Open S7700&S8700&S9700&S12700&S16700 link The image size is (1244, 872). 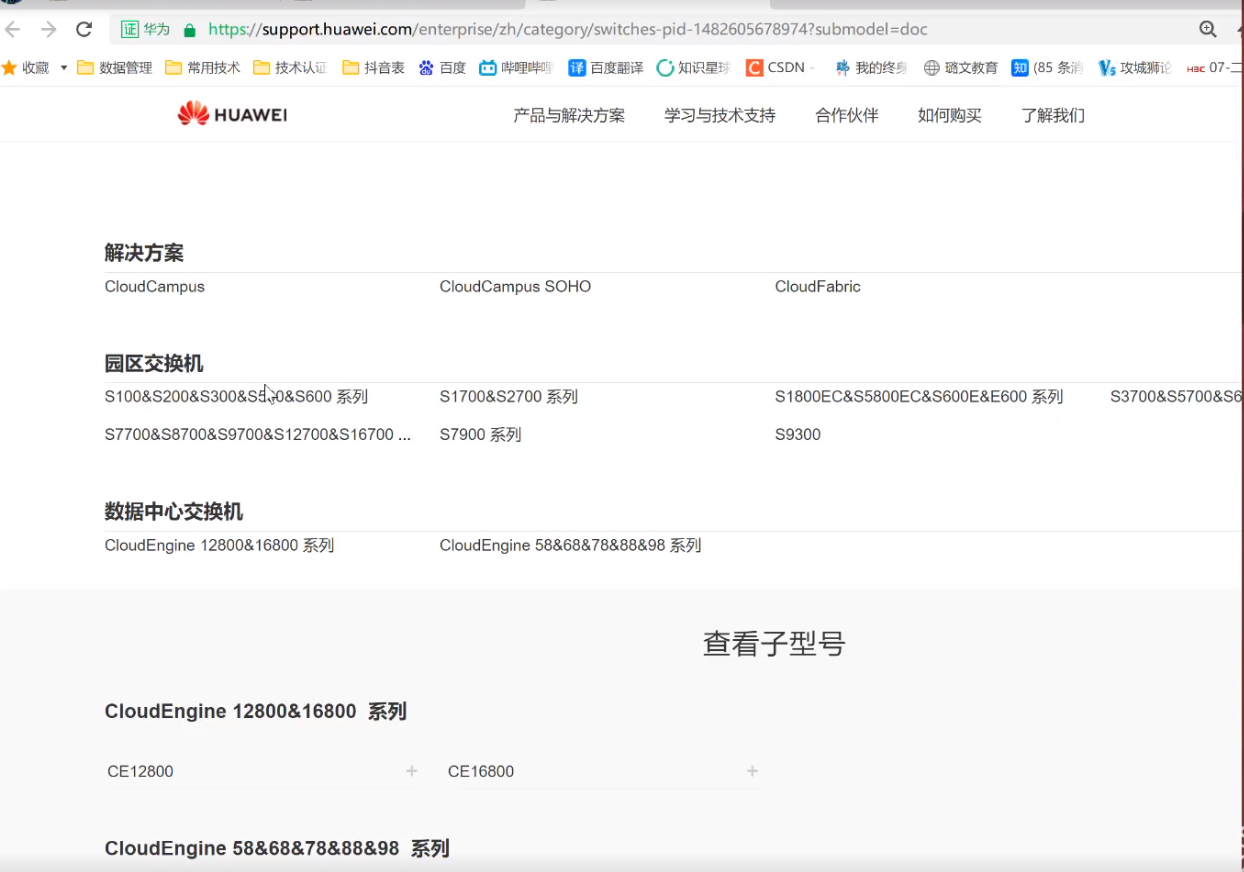258,435
